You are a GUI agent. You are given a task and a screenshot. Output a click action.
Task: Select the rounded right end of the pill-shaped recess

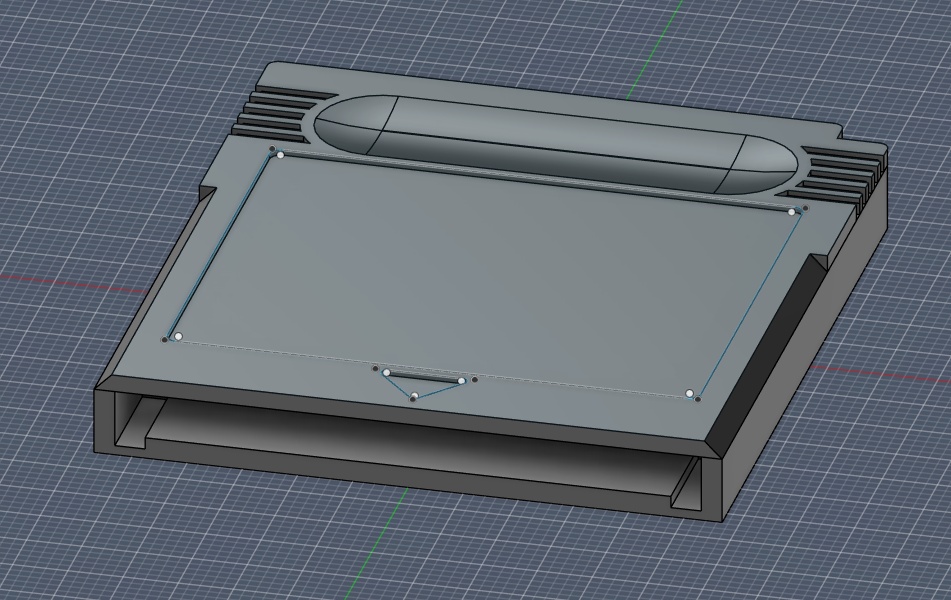758,165
